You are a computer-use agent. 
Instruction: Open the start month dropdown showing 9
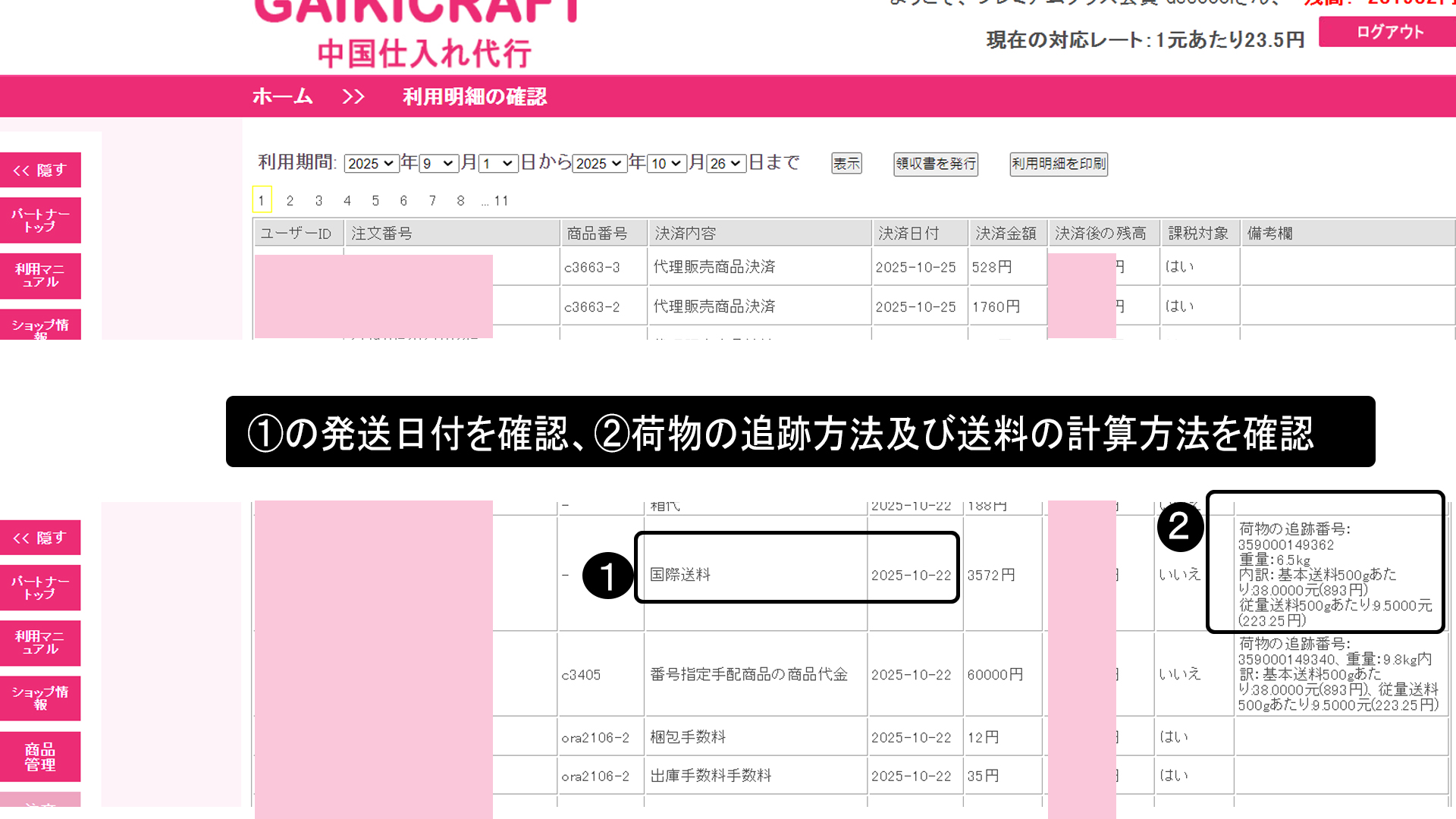tap(438, 164)
